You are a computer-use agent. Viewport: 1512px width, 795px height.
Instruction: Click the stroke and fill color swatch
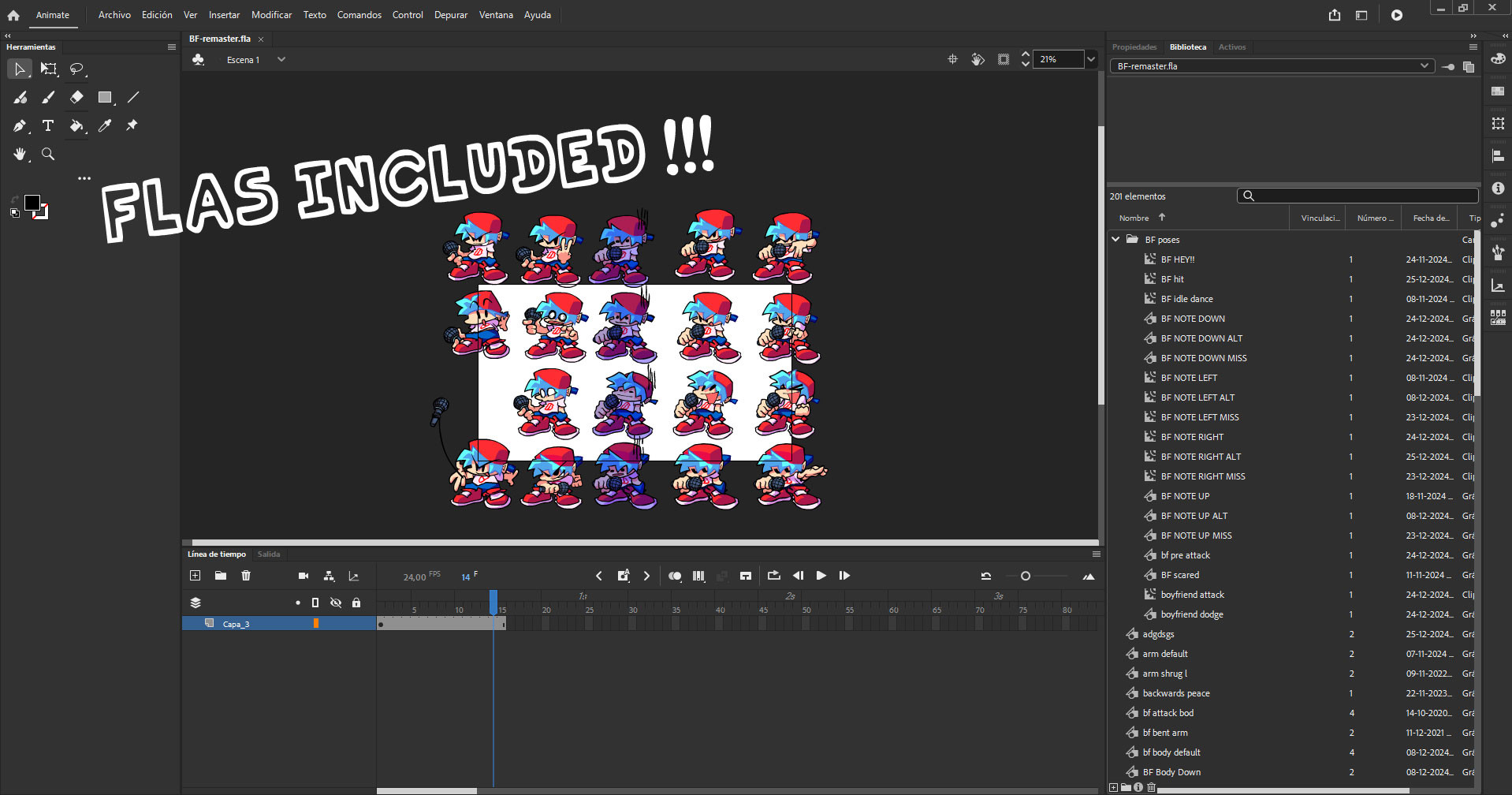click(32, 203)
